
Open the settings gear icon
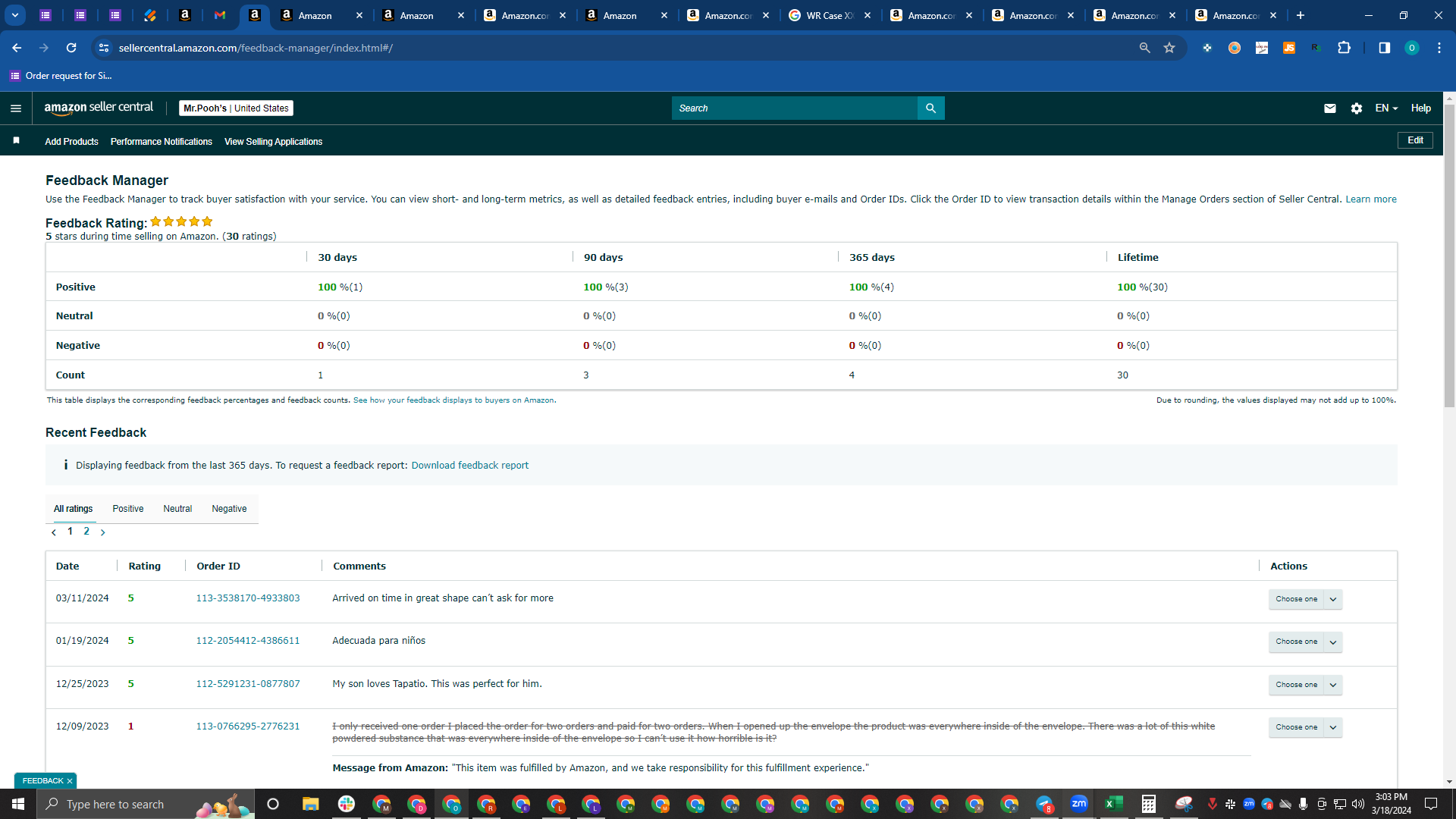pyautogui.click(x=1357, y=108)
